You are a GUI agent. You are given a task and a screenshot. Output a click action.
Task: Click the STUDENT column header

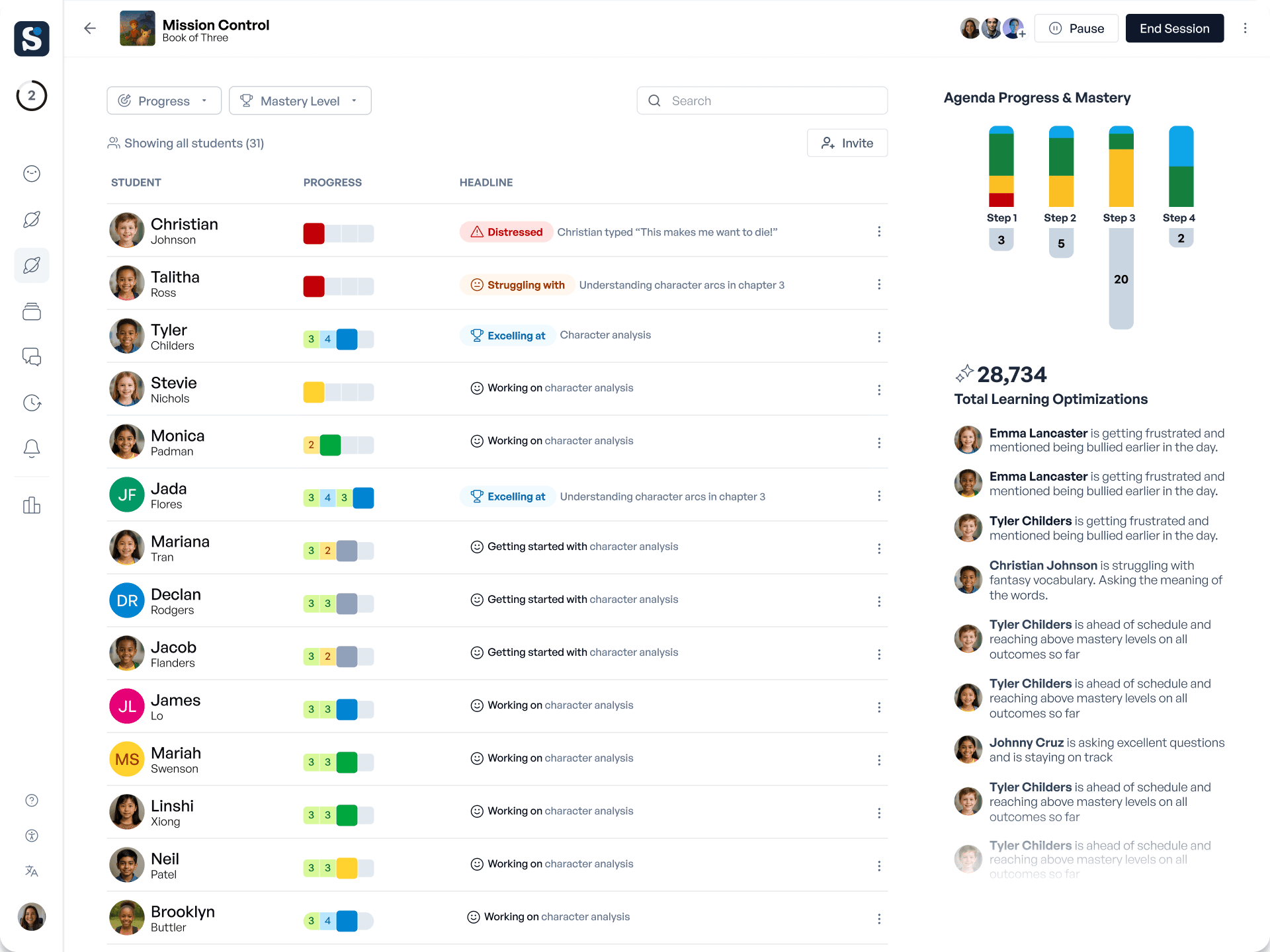click(x=136, y=182)
